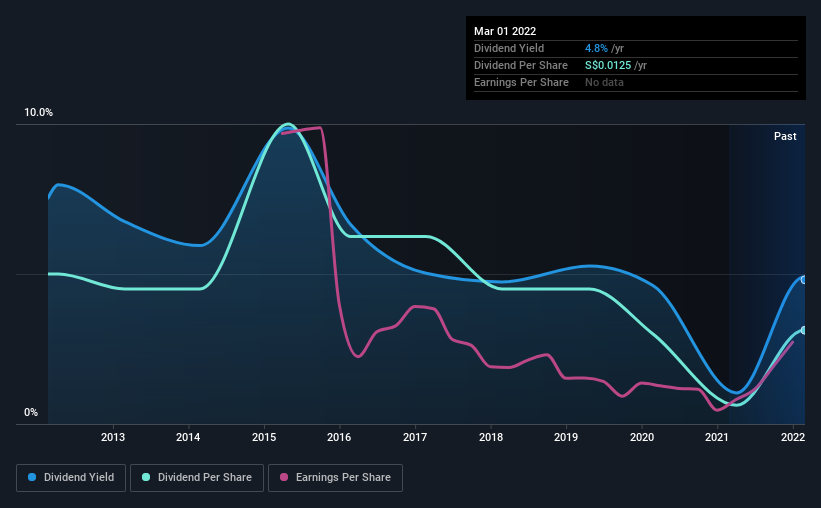Click the 2021 x-axis label
This screenshot has height=508, width=821.
717,437
